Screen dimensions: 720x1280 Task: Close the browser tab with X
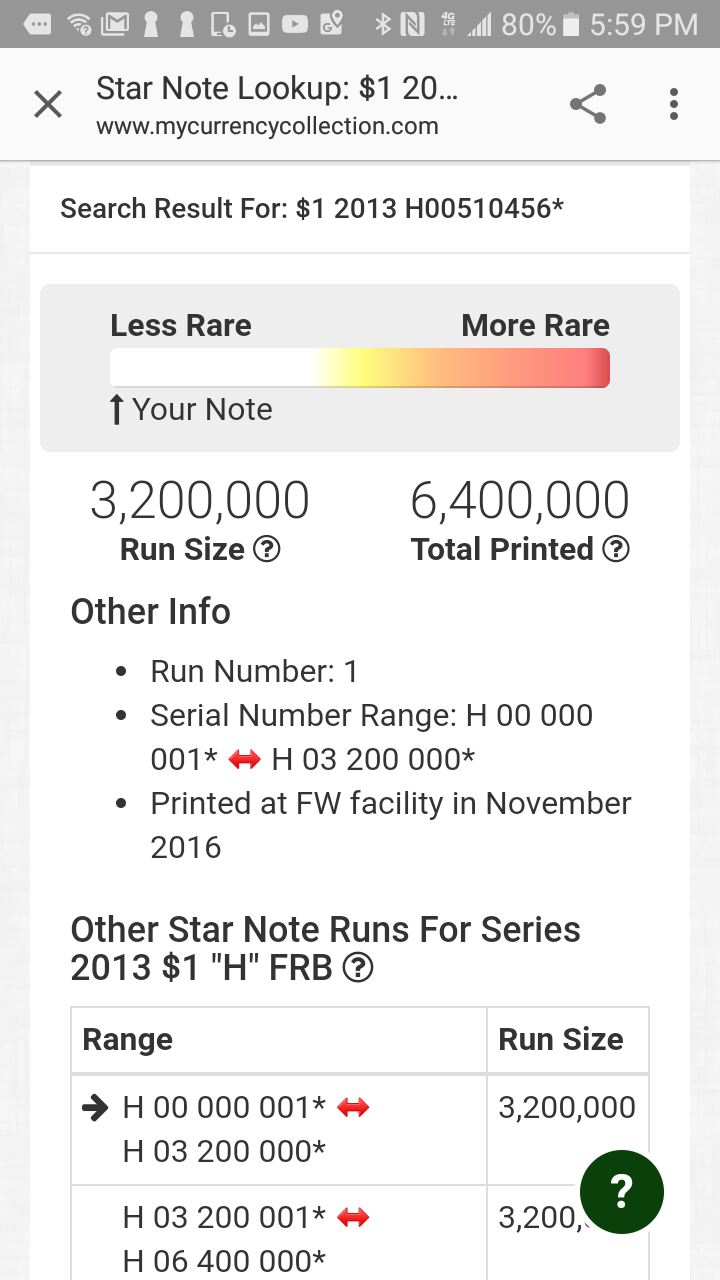[x=48, y=104]
